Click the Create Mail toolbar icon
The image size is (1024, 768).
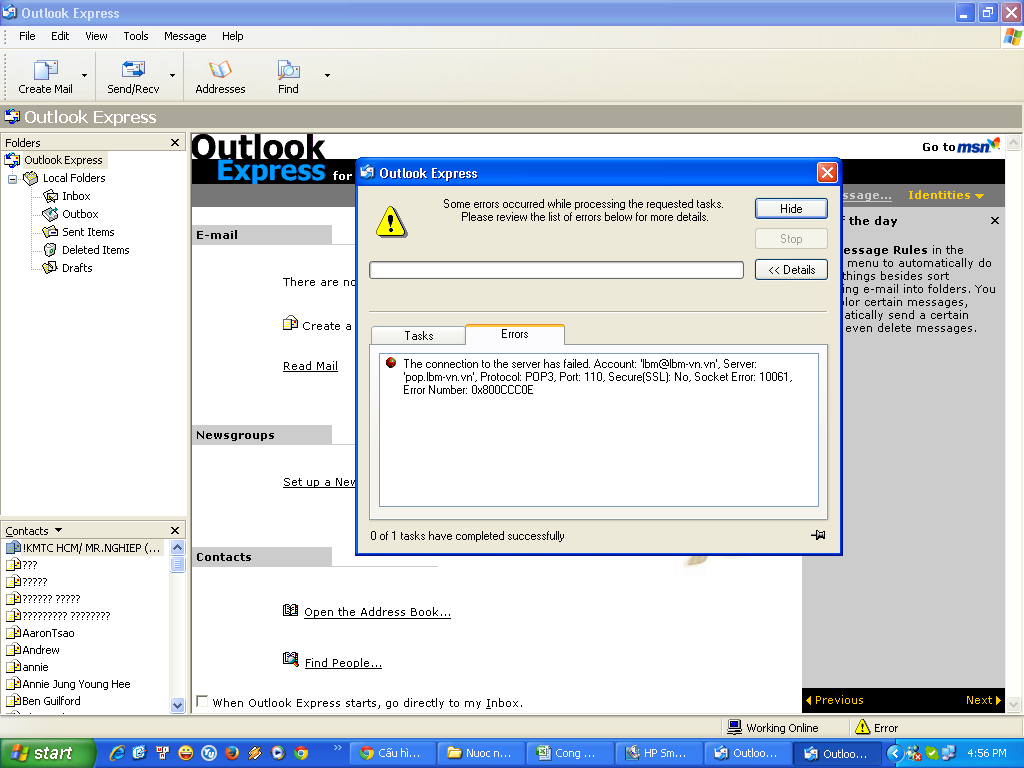click(45, 76)
